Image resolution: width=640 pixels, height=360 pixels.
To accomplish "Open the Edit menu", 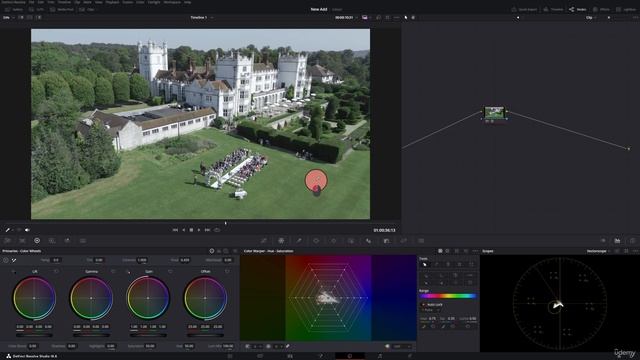I will 41,2.
